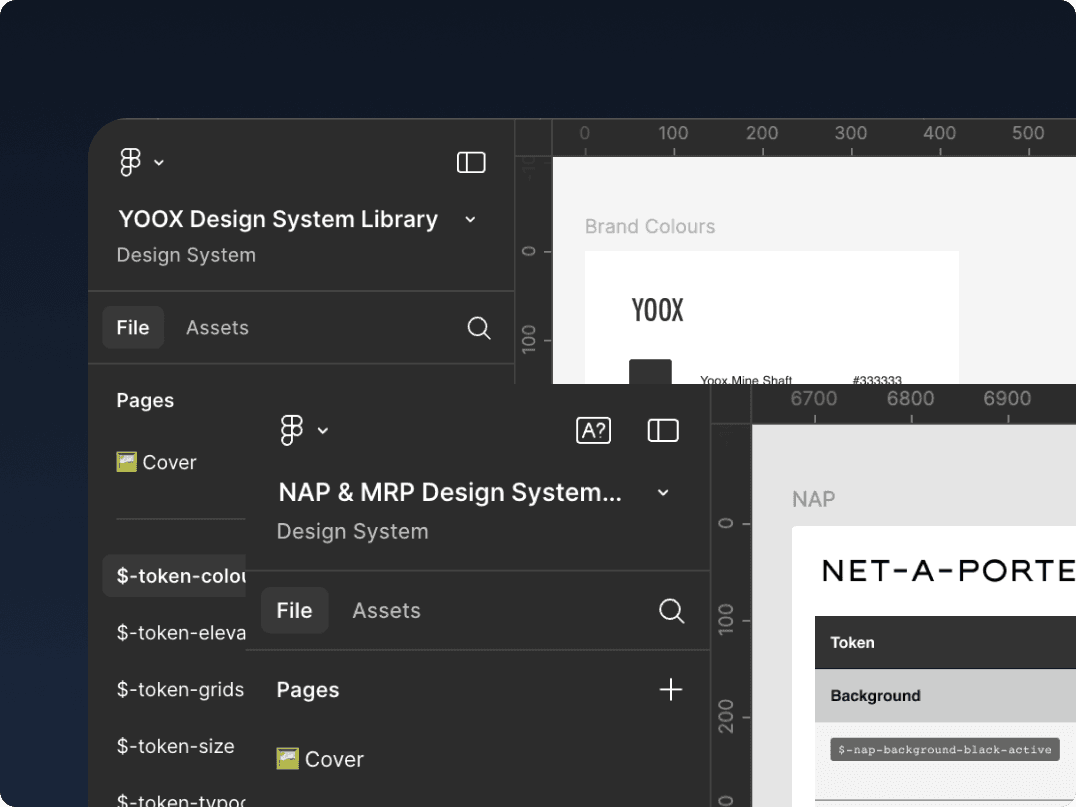The width and height of the screenshot is (1076, 807).
Task: Expand Figma menu chevron in YOOX window
Action: [x=159, y=163]
